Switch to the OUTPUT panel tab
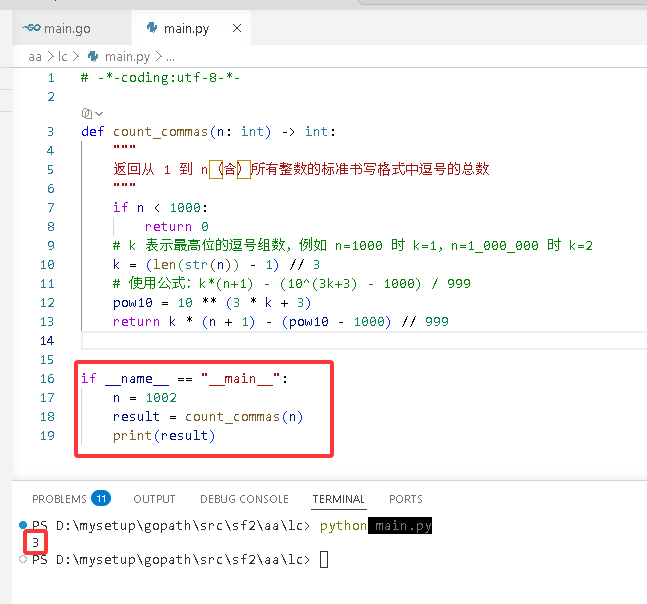The height and width of the screenshot is (604, 647). [154, 499]
